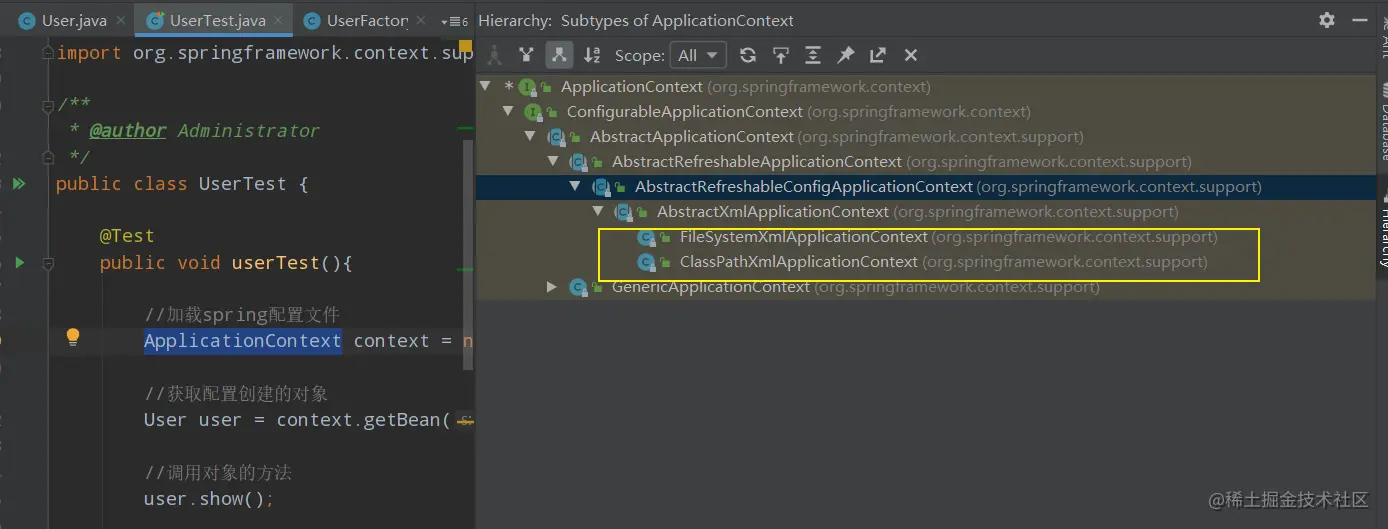Click user.show() call in editor
Viewport: 1388px width, 529px height.
click(209, 499)
